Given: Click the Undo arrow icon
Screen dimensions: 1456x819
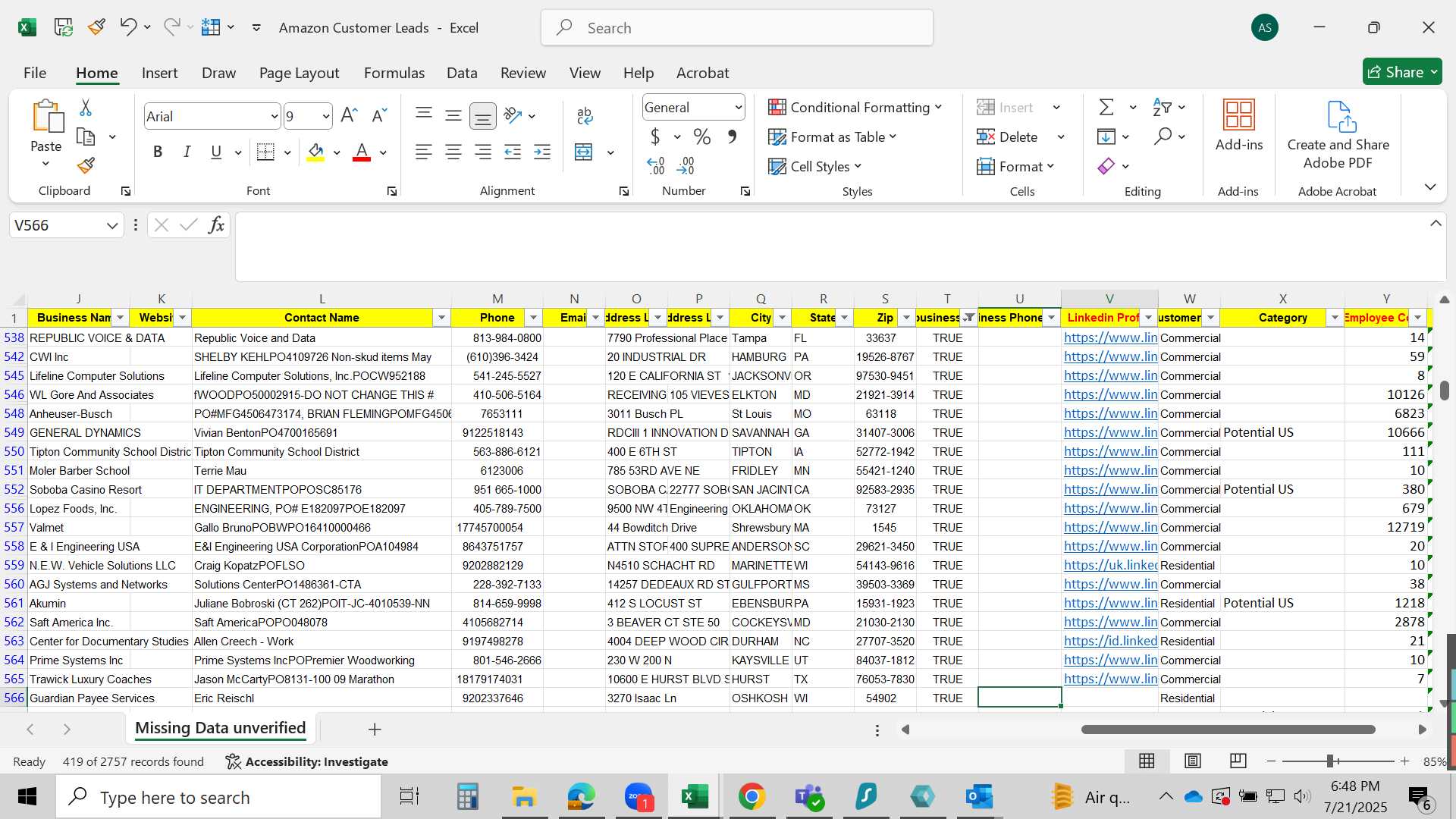Looking at the screenshot, I should tap(127, 27).
